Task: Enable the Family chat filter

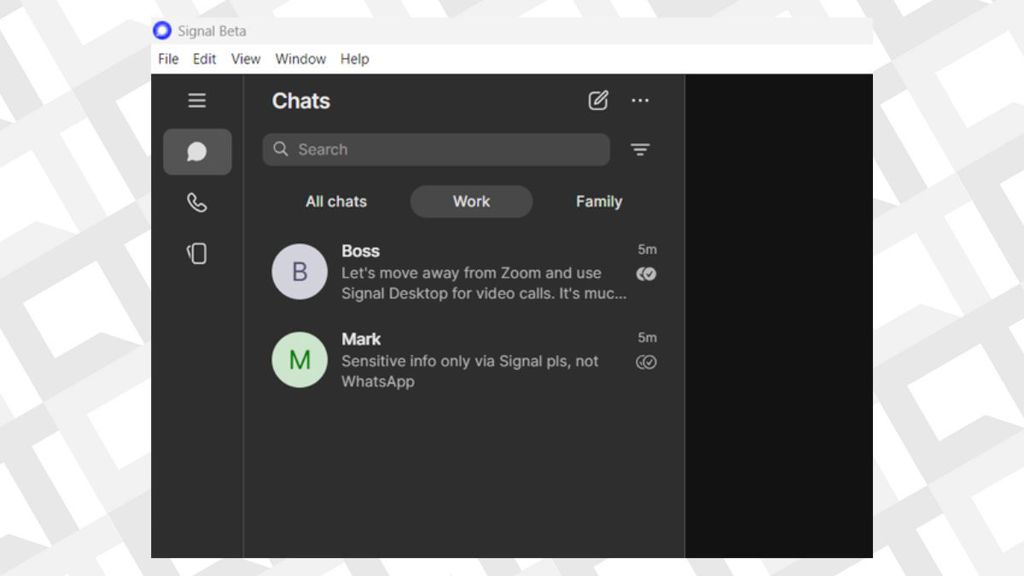Action: [598, 201]
